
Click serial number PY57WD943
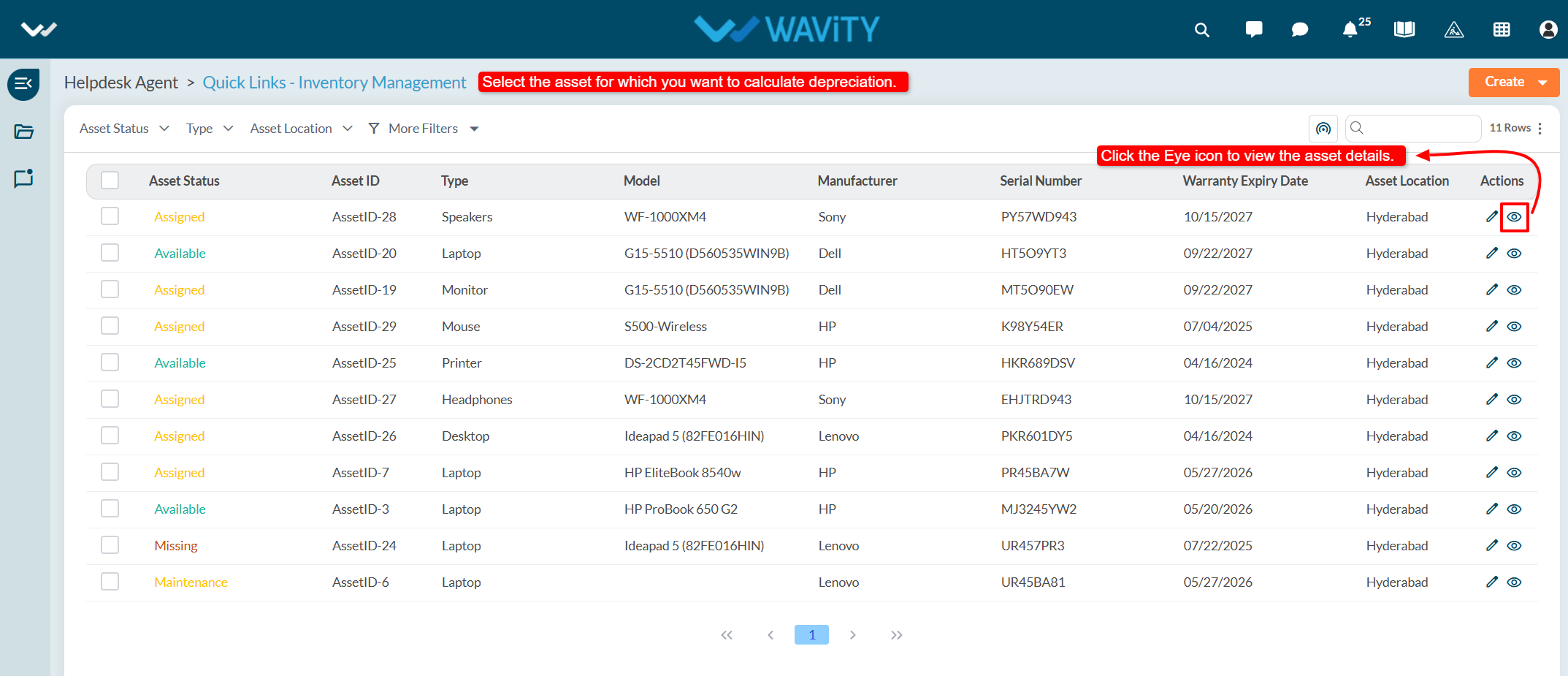(1039, 217)
